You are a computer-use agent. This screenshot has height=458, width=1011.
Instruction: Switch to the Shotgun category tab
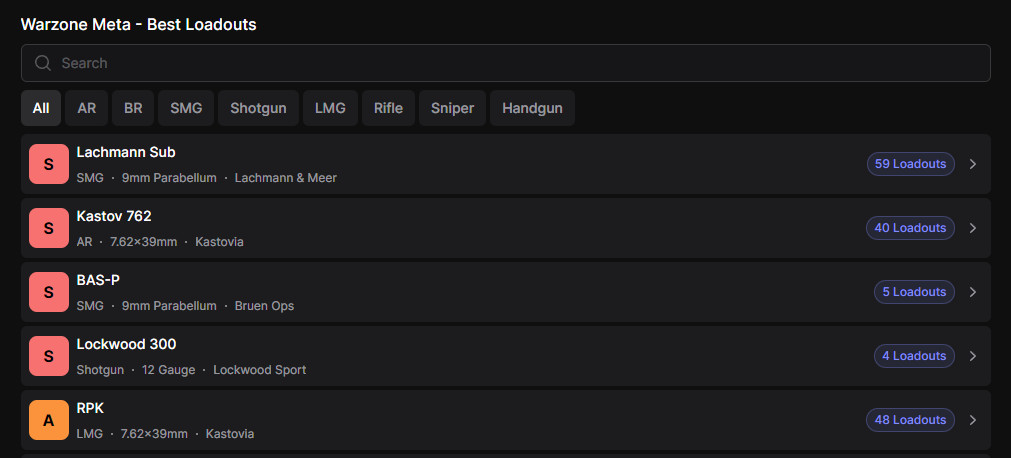258,108
